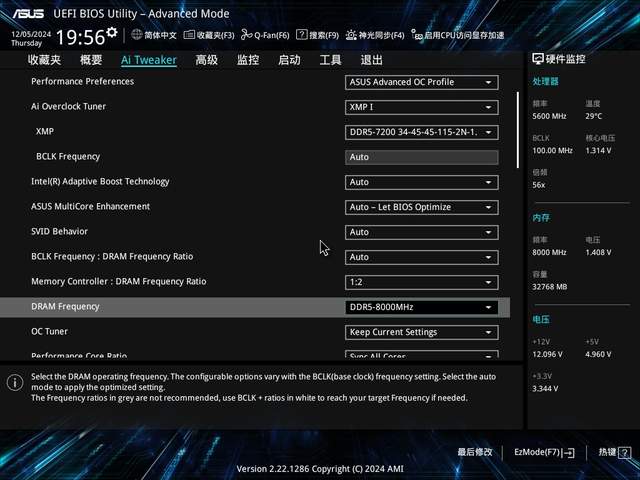Viewport: 640px width, 480px height.
Task: Click the 1.408 V memory voltage value
Action: (598, 253)
